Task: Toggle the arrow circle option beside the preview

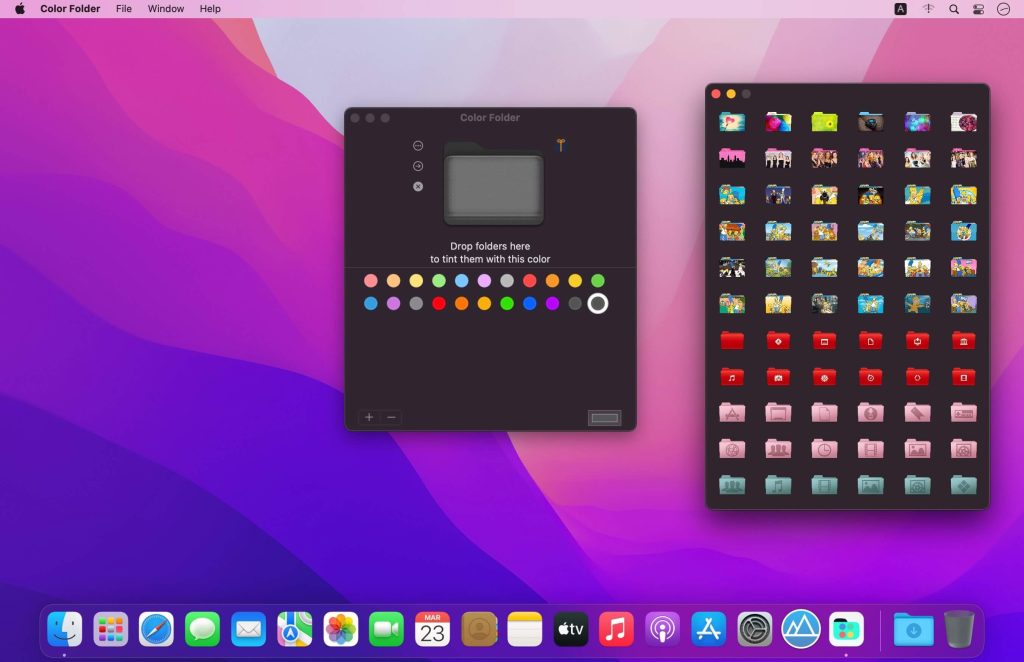Action: point(417,166)
